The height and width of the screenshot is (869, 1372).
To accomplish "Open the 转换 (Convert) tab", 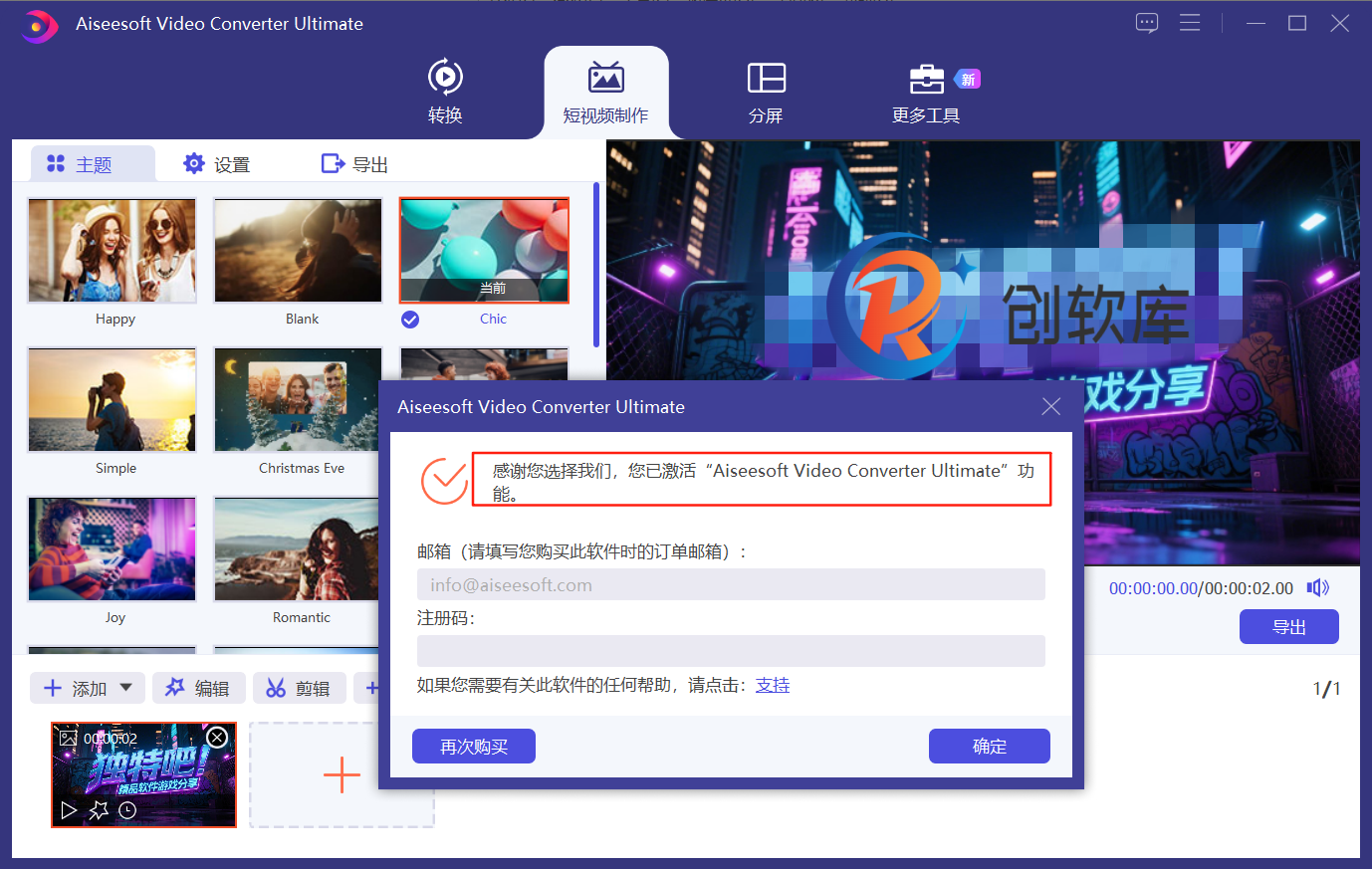I will coord(445,92).
